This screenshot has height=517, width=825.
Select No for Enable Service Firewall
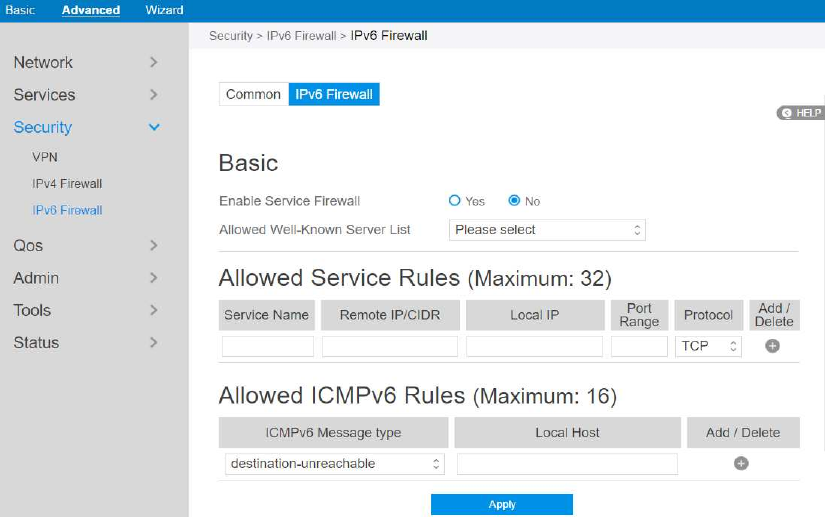[x=514, y=201]
